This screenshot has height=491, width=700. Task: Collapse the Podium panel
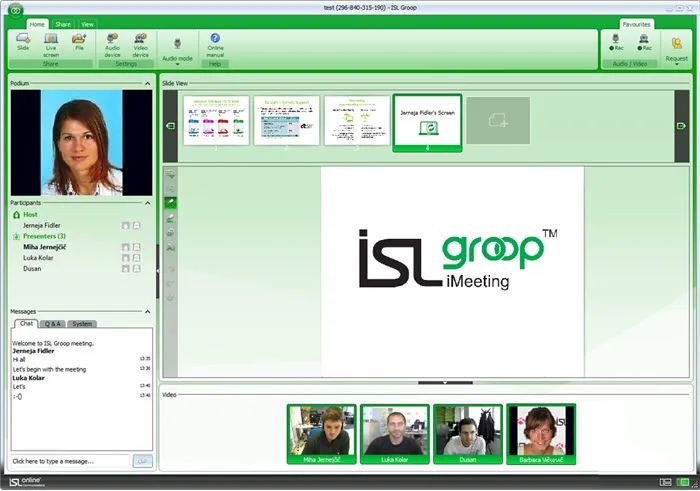(x=148, y=83)
